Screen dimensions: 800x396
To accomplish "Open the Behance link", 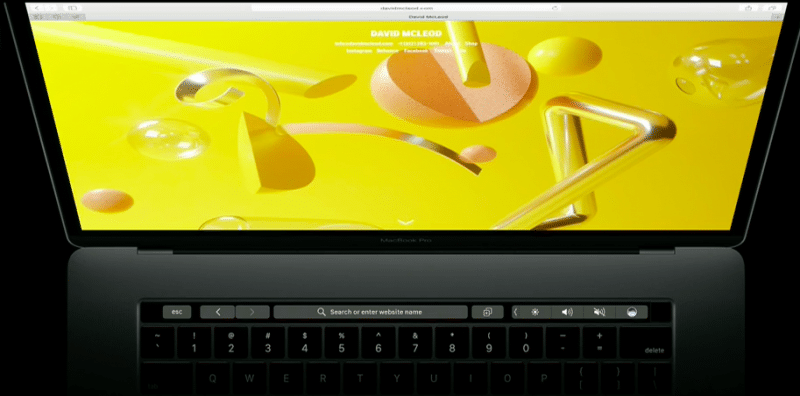I will [388, 51].
